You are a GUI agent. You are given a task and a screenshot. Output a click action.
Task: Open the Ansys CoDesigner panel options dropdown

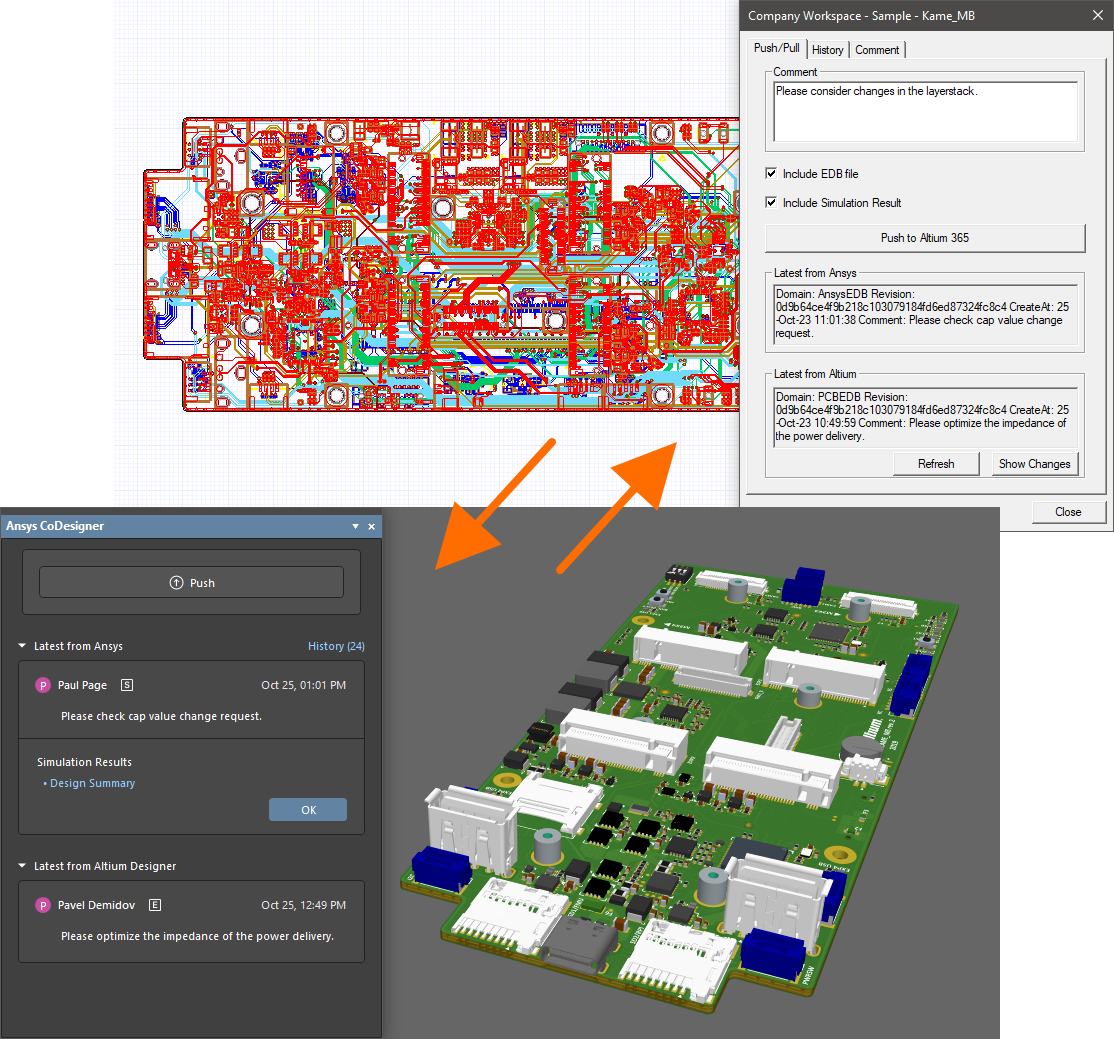(x=355, y=526)
